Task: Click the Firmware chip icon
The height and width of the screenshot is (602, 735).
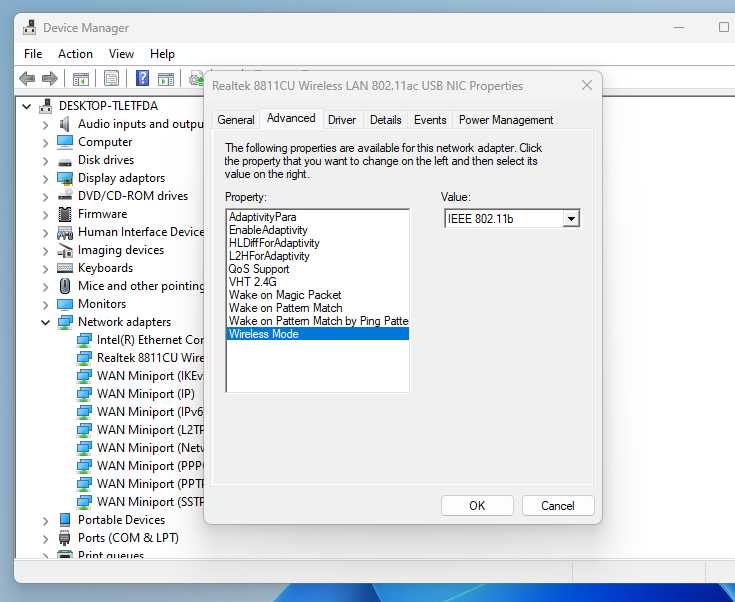Action: (65, 214)
